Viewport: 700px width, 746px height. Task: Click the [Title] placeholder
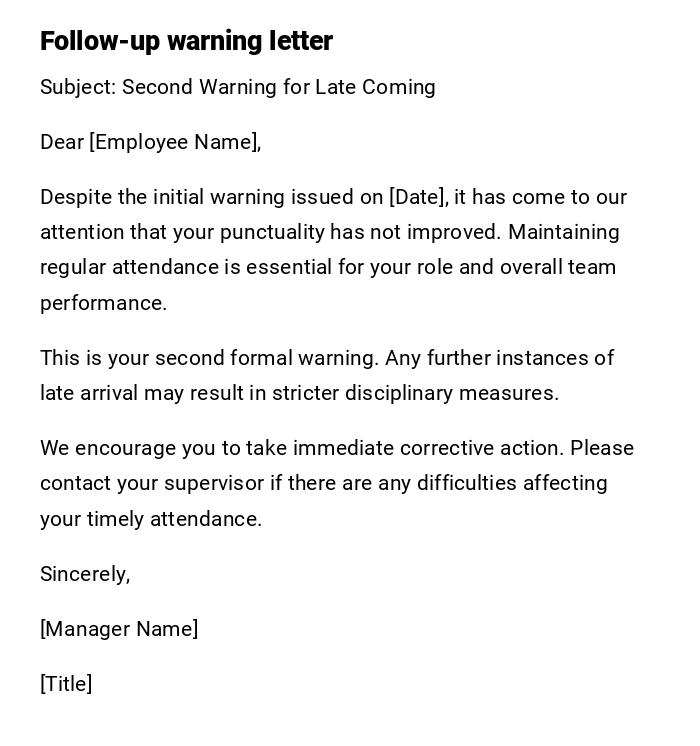tap(66, 684)
